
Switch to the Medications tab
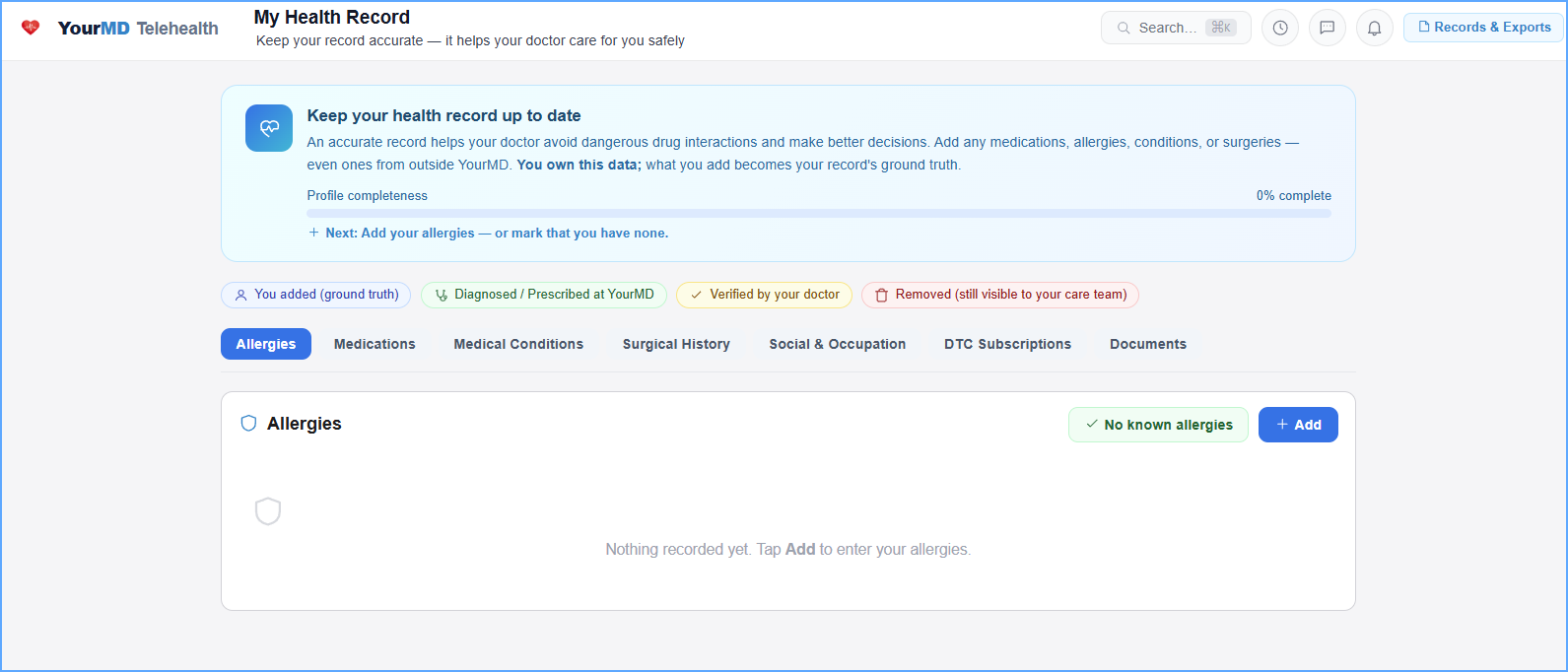point(375,344)
